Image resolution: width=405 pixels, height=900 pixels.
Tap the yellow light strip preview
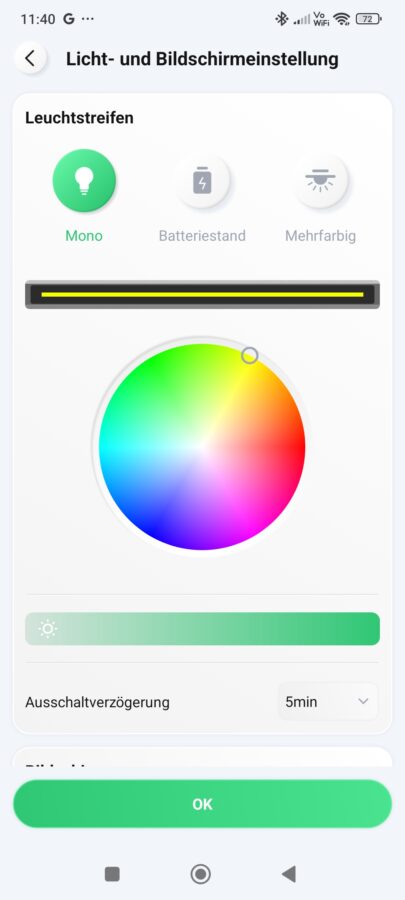(202, 294)
